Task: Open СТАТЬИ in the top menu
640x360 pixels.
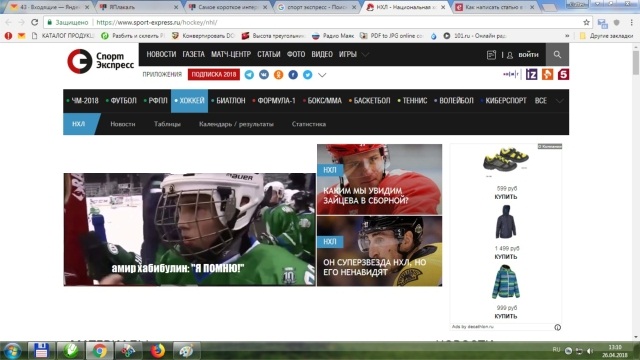Action: (269, 54)
